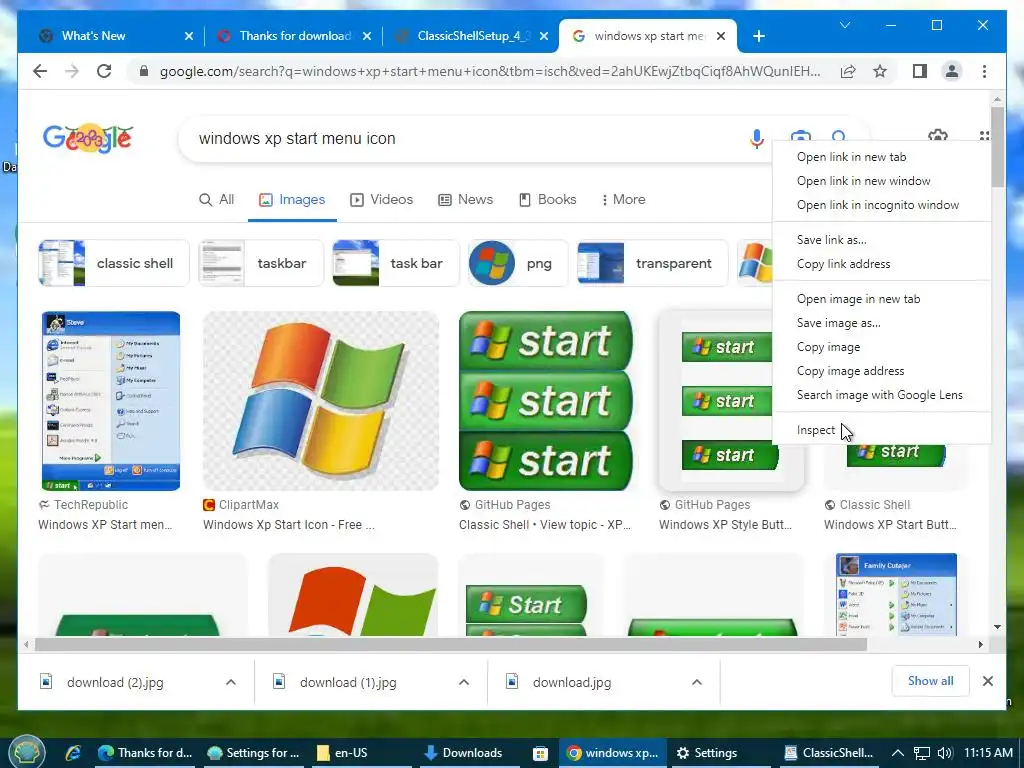Image resolution: width=1024 pixels, height=768 pixels.
Task: Switch to the Books search tab
Action: pyautogui.click(x=547, y=200)
